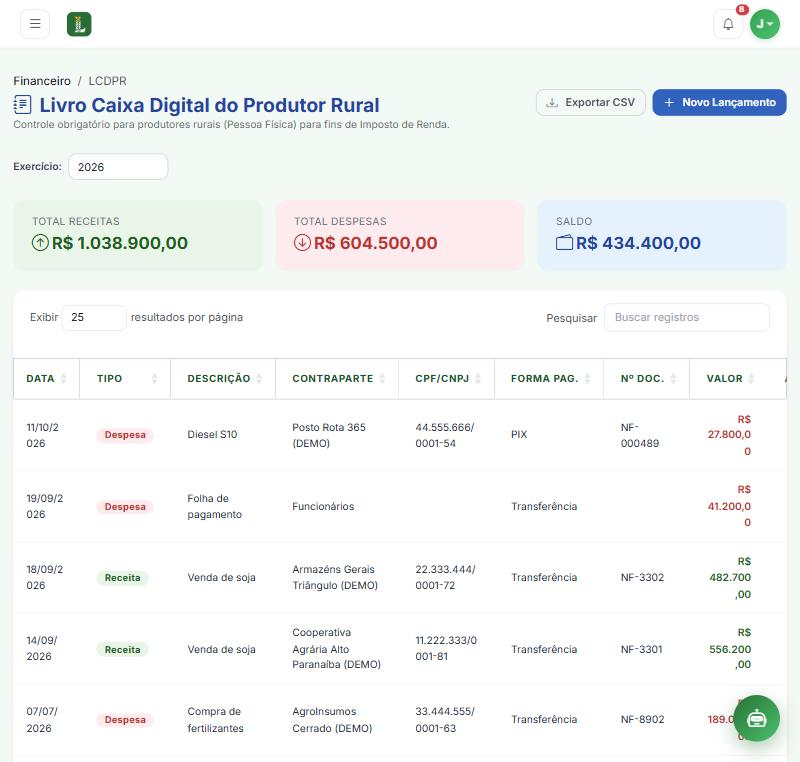Select AgroInsumos Cerrado (DEMO) cell
This screenshot has height=762, width=800.
coord(332,720)
